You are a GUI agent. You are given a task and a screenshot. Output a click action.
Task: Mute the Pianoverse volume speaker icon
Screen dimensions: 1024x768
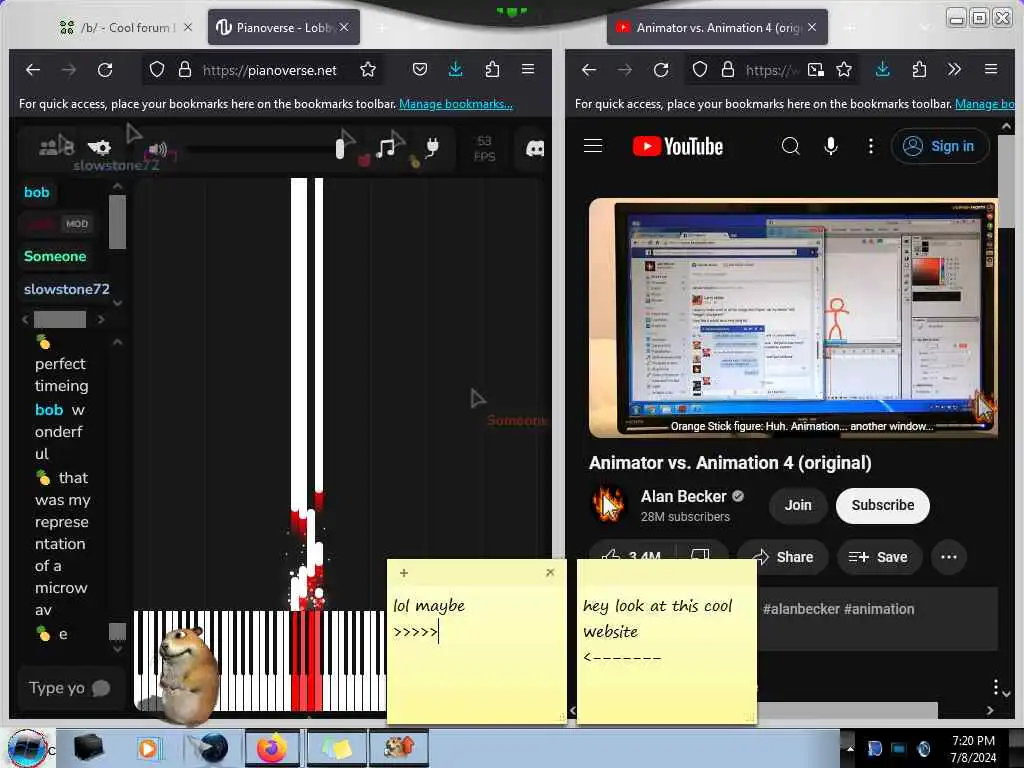[157, 149]
